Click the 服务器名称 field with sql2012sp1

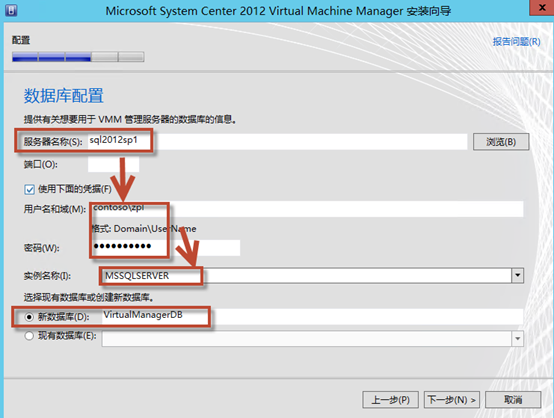tap(277, 141)
